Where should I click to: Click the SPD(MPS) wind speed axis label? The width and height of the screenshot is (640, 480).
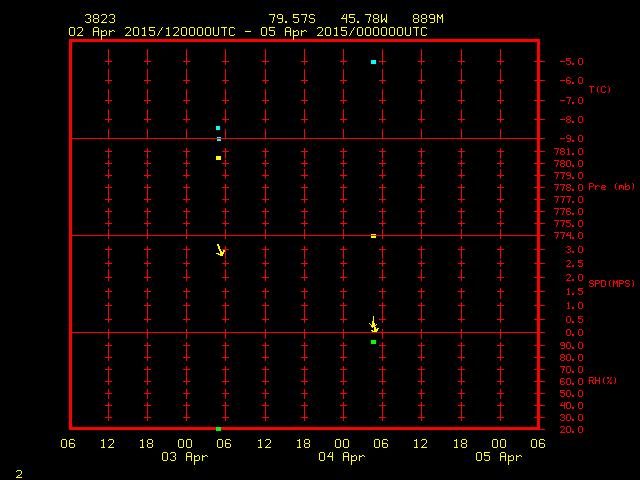(x=612, y=284)
